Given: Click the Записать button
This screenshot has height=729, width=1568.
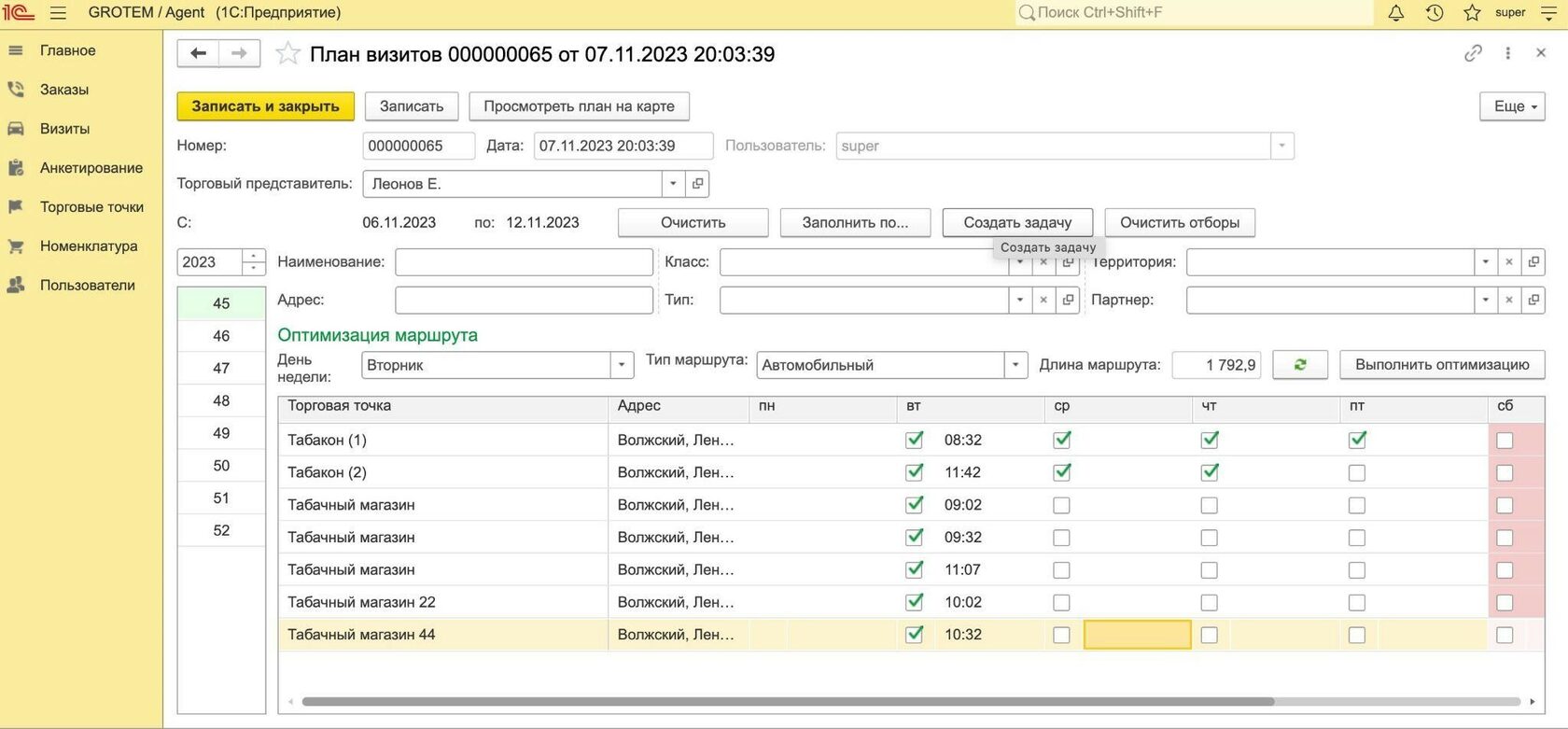Looking at the screenshot, I should (412, 106).
